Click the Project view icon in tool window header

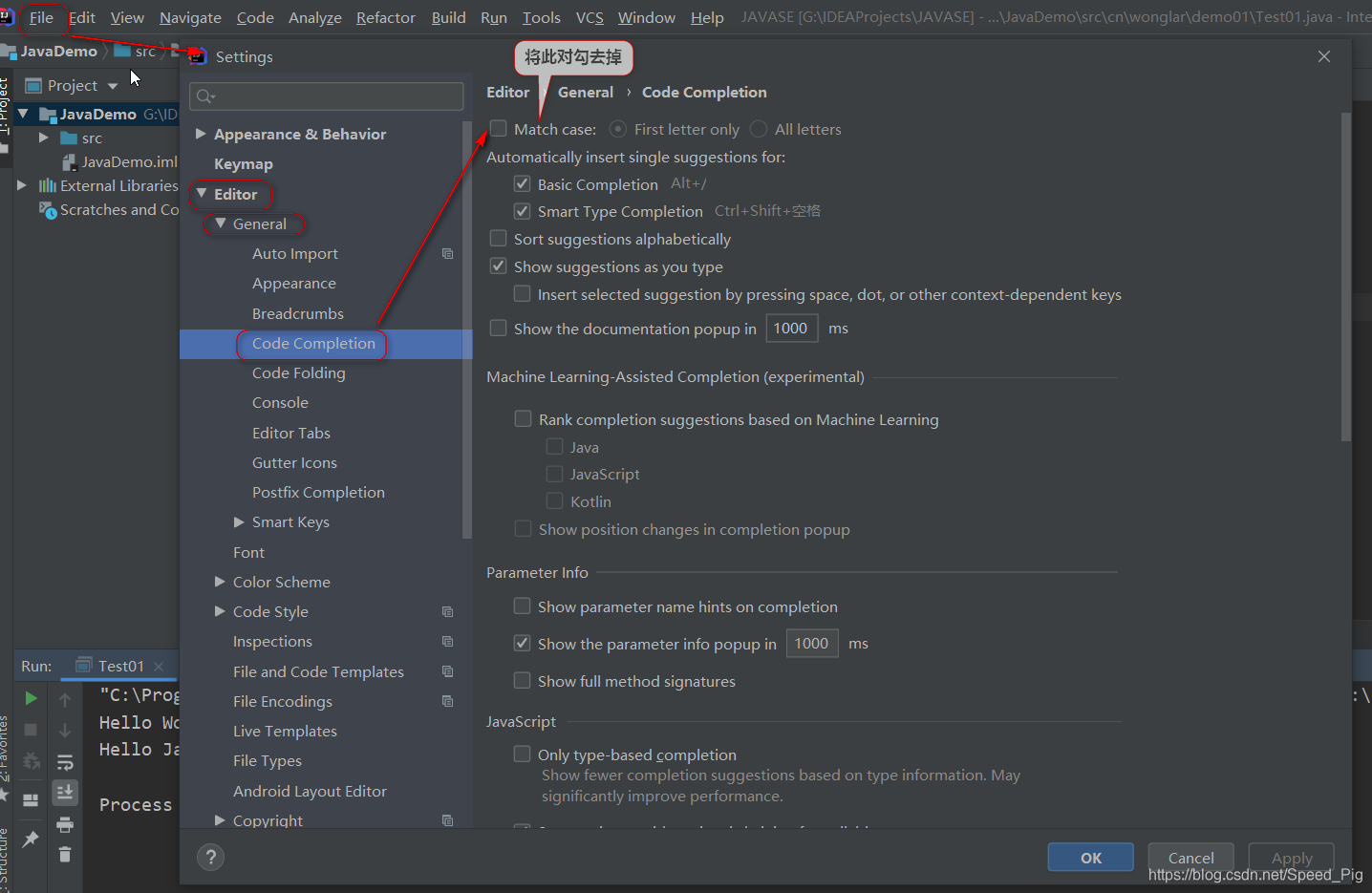coord(33,85)
